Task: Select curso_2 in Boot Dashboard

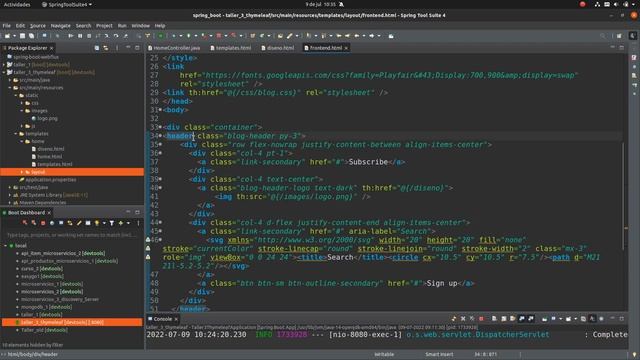Action: [42, 269]
